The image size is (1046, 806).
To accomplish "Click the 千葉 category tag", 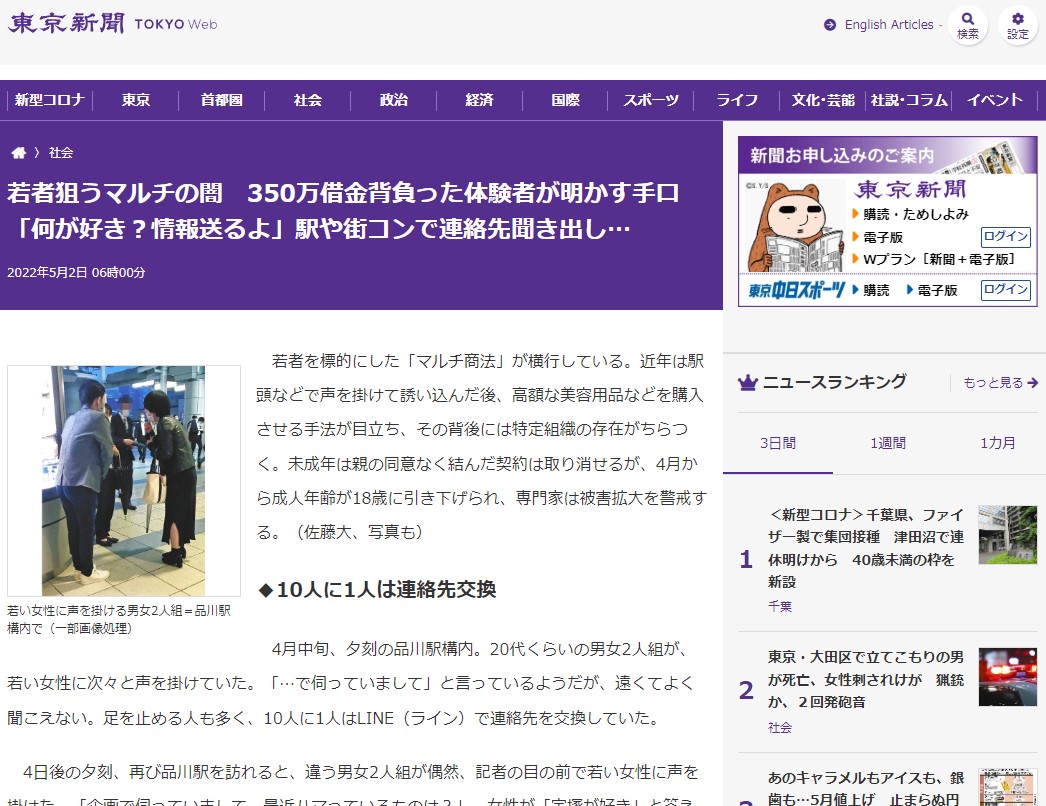I will pyautogui.click(x=780, y=607).
